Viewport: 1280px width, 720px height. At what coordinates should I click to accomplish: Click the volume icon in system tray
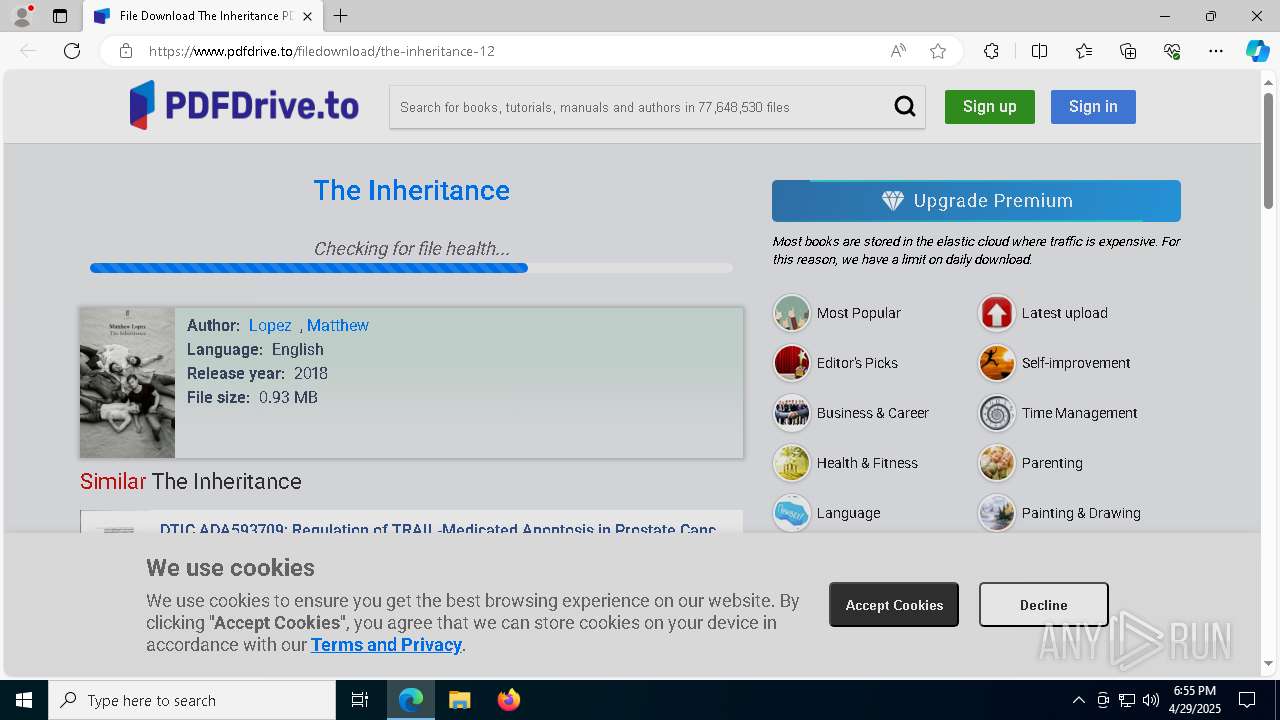pos(1150,700)
